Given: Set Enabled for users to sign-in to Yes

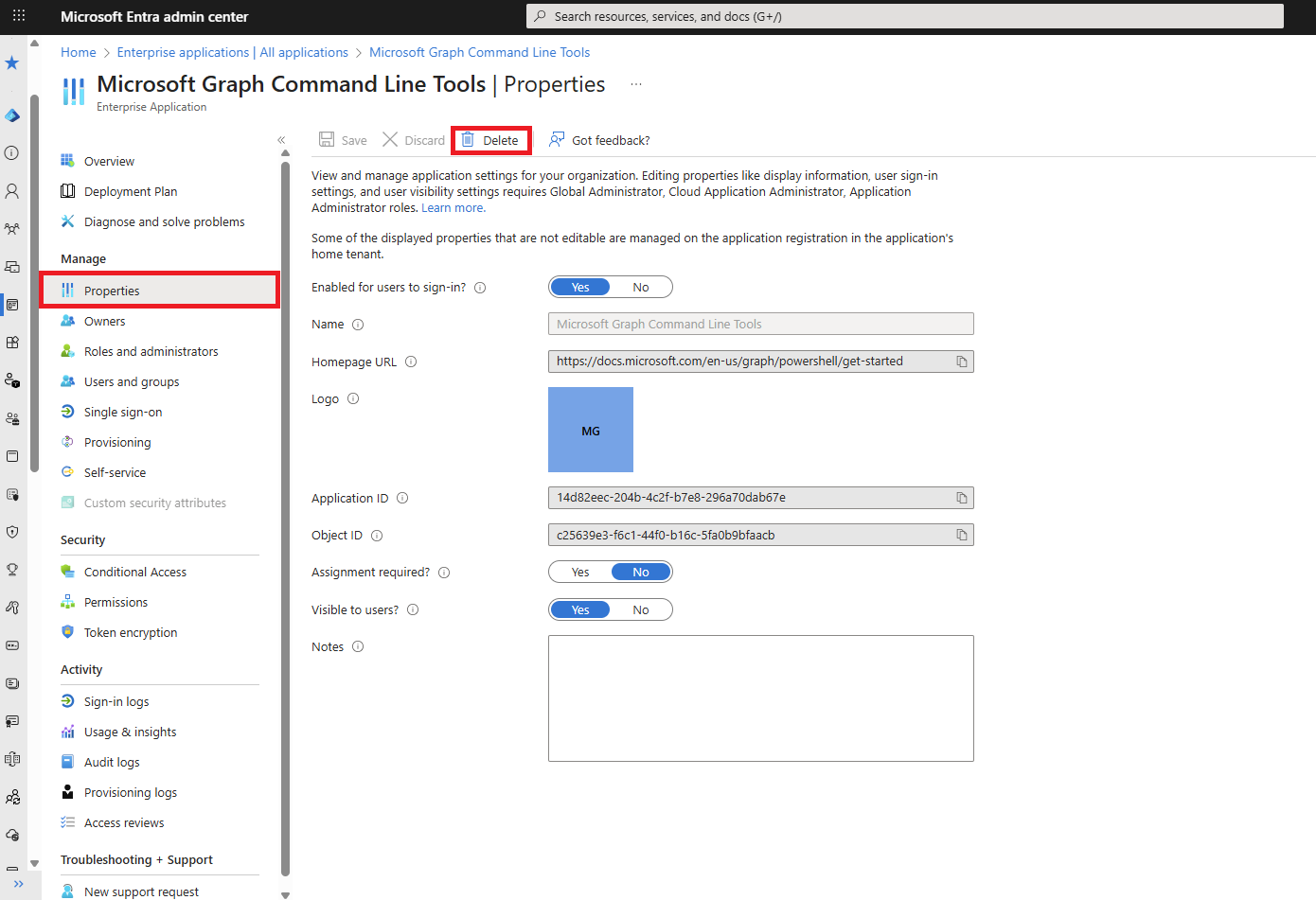Looking at the screenshot, I should (x=580, y=287).
